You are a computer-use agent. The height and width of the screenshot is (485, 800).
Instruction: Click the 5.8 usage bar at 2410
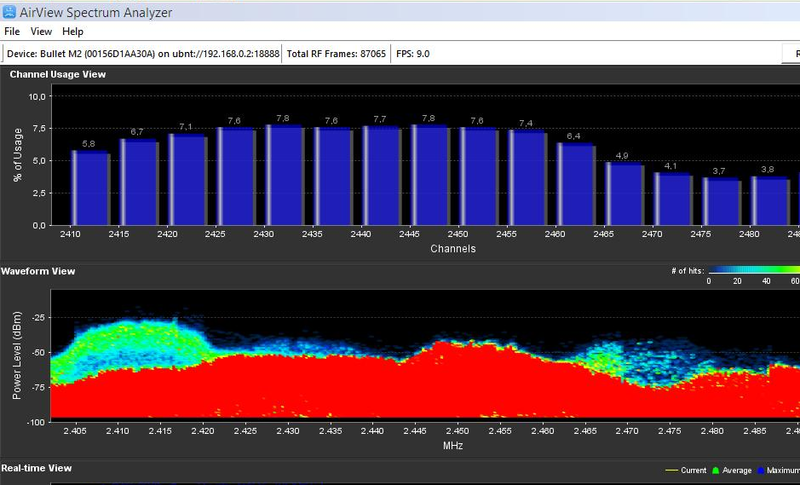click(90, 188)
